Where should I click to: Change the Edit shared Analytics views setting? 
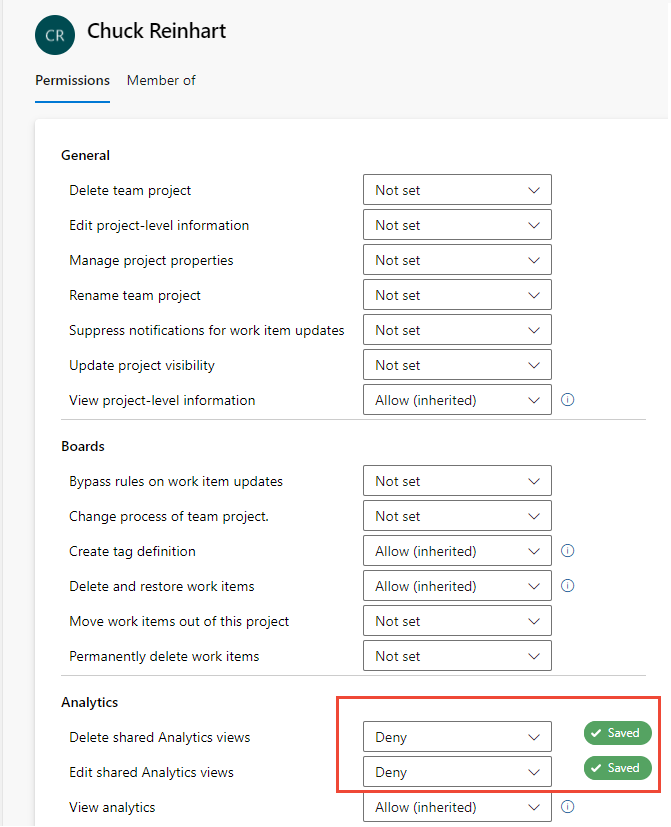click(456, 771)
